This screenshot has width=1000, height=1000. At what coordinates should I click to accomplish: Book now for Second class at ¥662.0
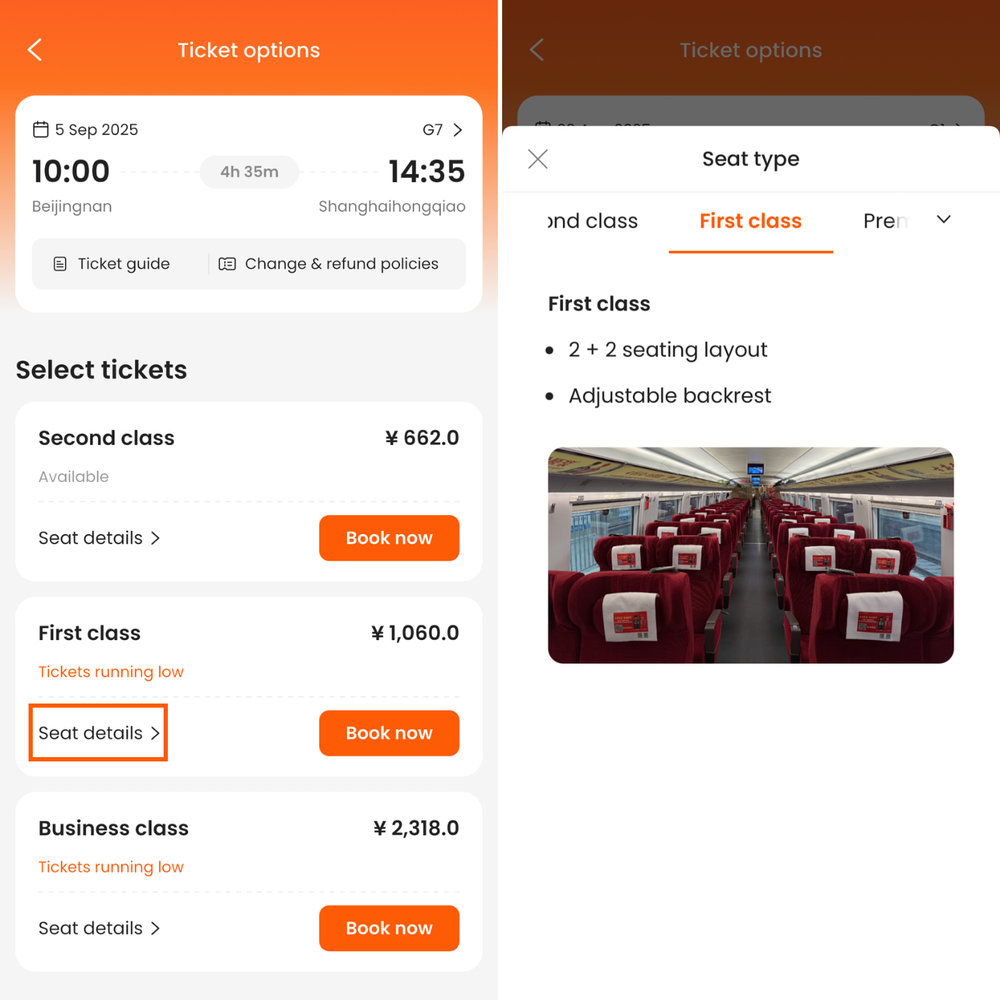click(x=389, y=538)
